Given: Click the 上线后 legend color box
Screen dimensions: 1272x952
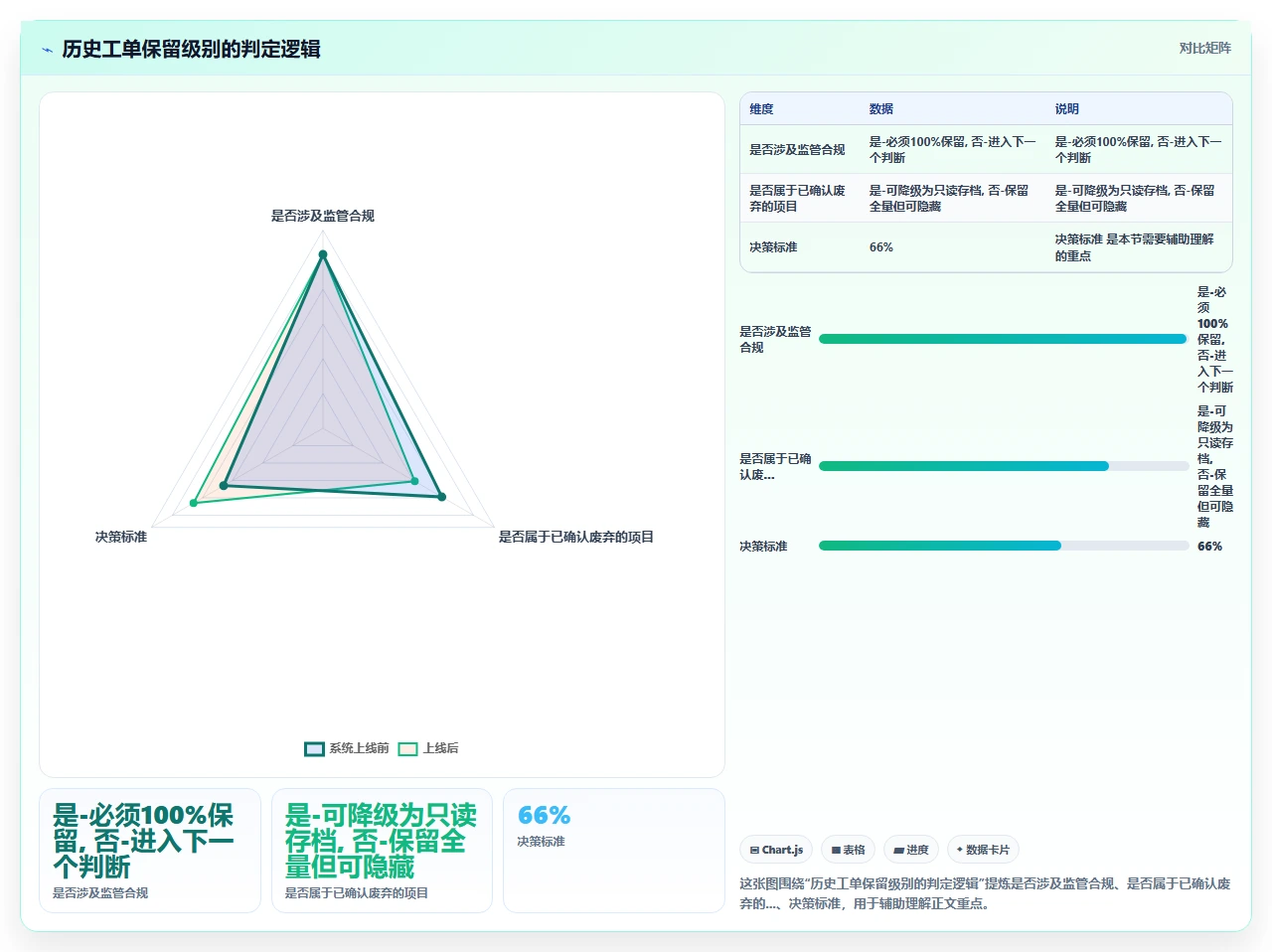Looking at the screenshot, I should [x=407, y=748].
